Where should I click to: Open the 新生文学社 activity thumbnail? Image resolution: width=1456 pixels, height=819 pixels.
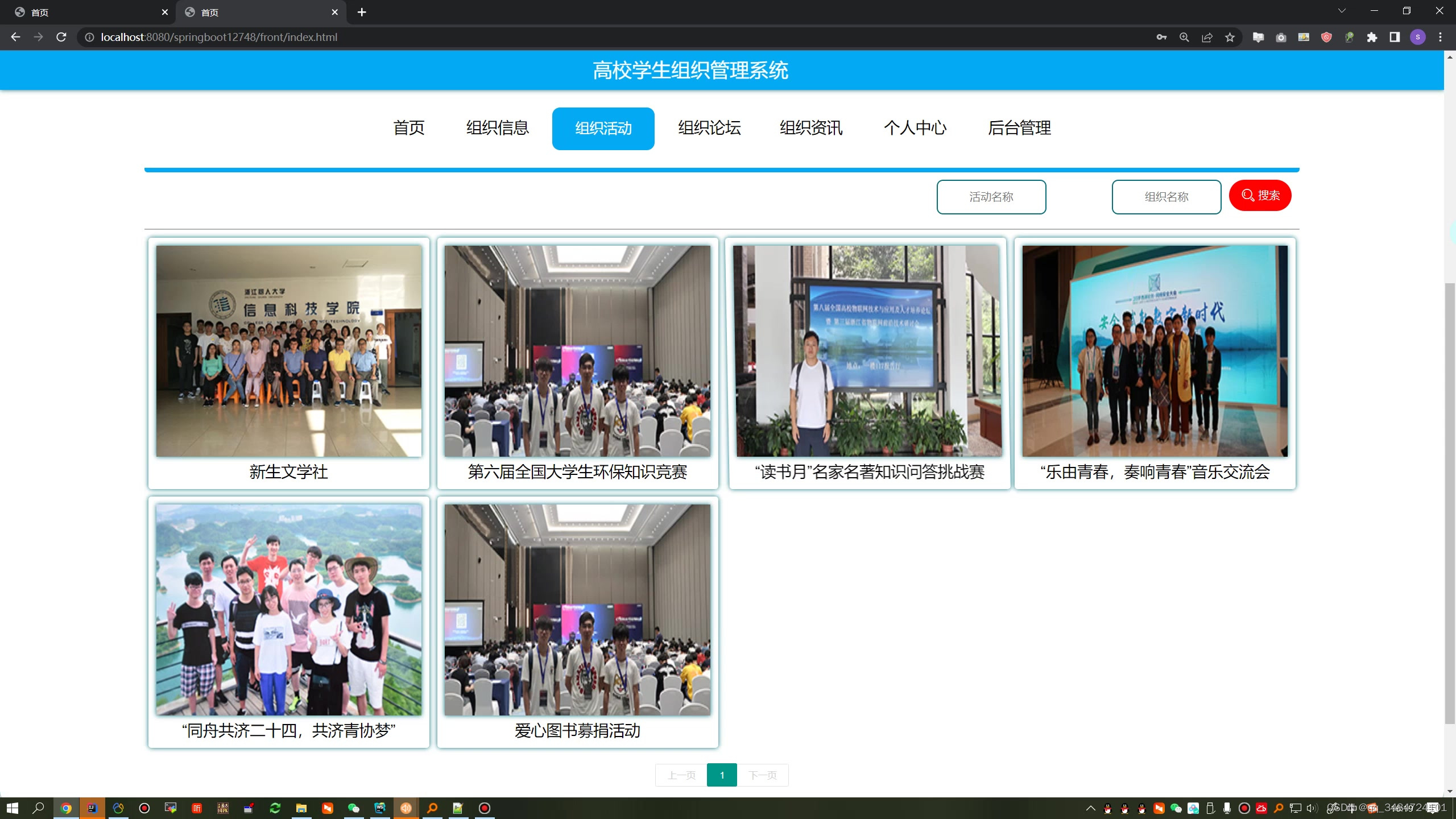tap(289, 351)
